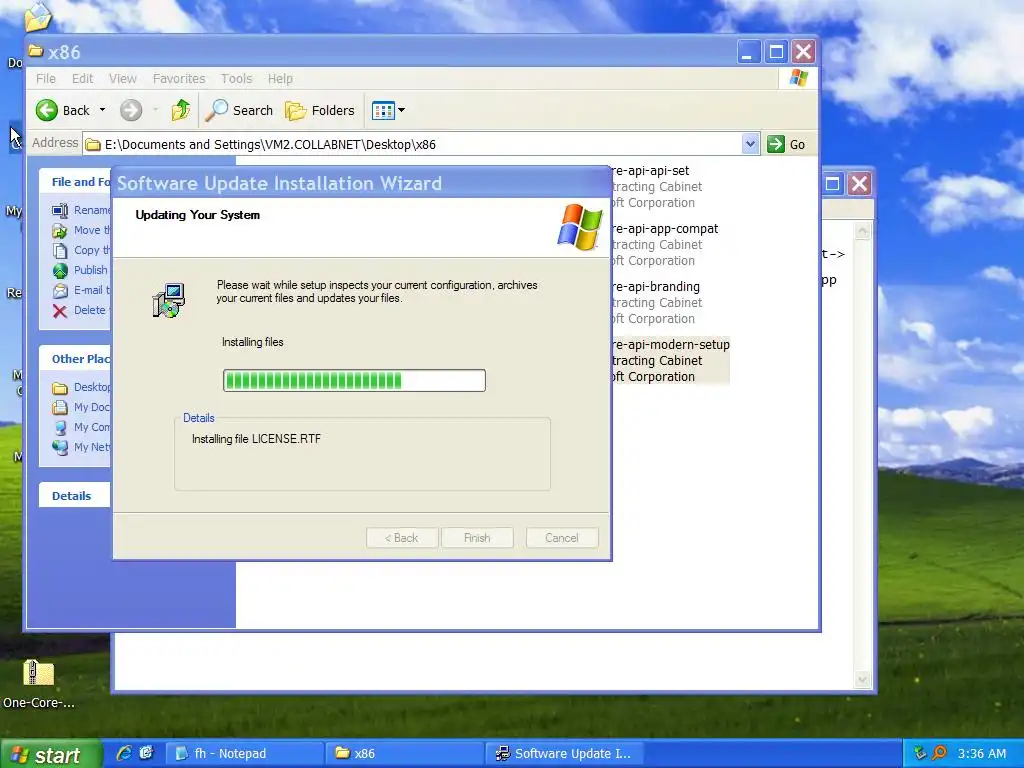Image resolution: width=1024 pixels, height=768 pixels.
Task: Click the File and Folder Tasks header
Action: click(75, 182)
